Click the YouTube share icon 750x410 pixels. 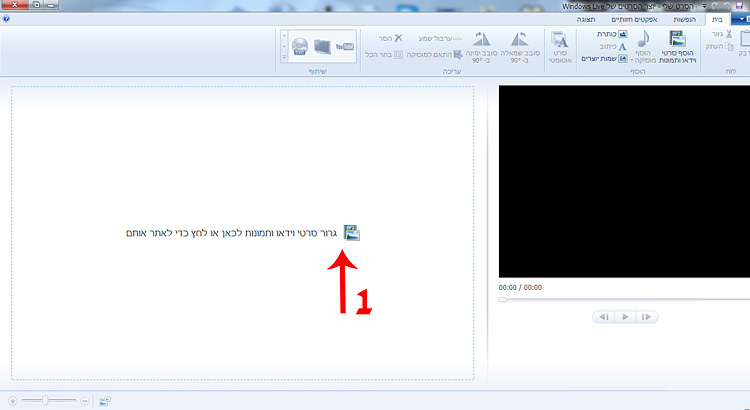point(345,46)
